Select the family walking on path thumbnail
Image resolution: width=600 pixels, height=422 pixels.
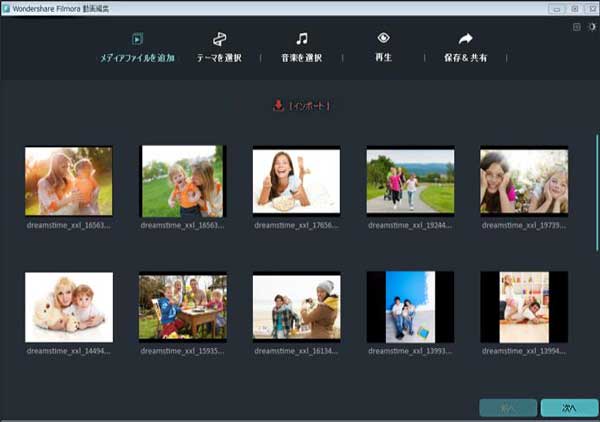(x=410, y=181)
